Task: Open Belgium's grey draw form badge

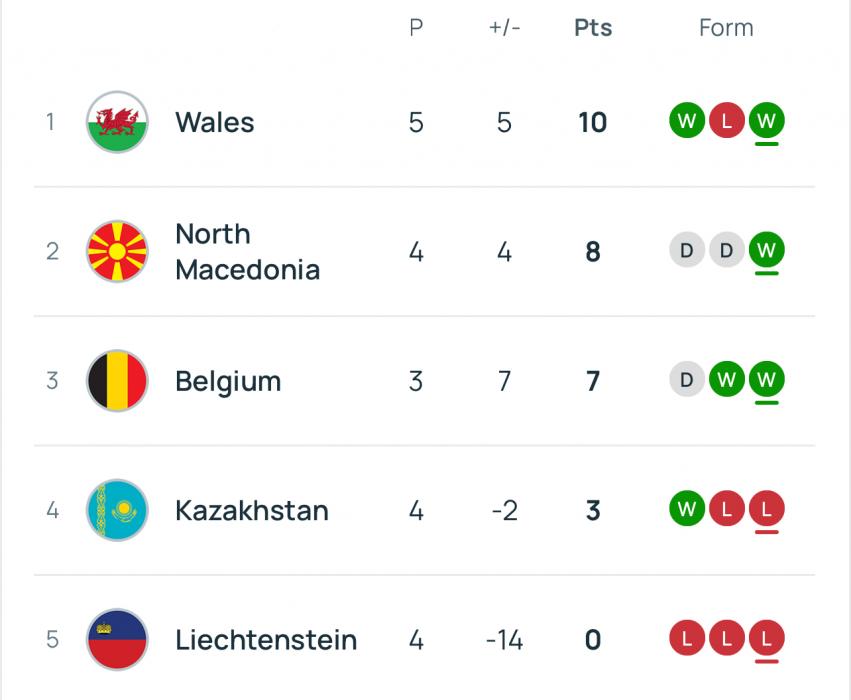Action: click(687, 379)
